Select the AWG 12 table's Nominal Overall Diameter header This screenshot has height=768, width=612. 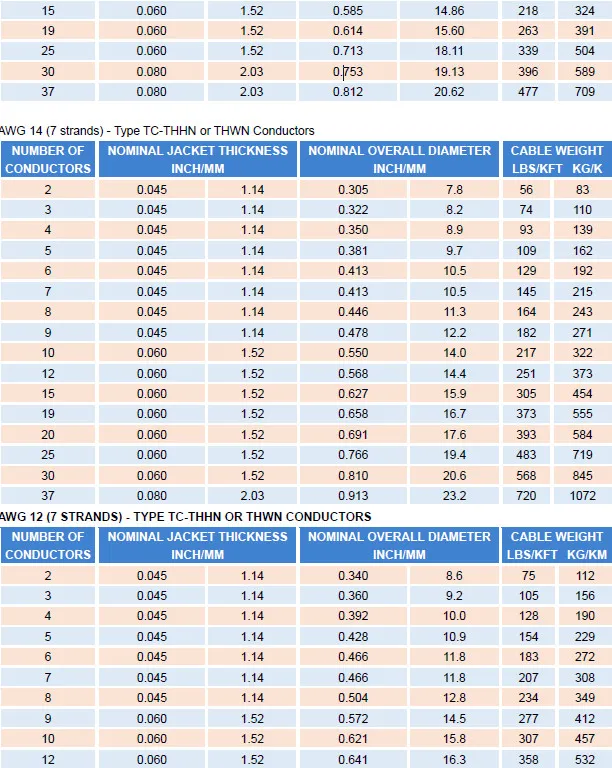[400, 545]
